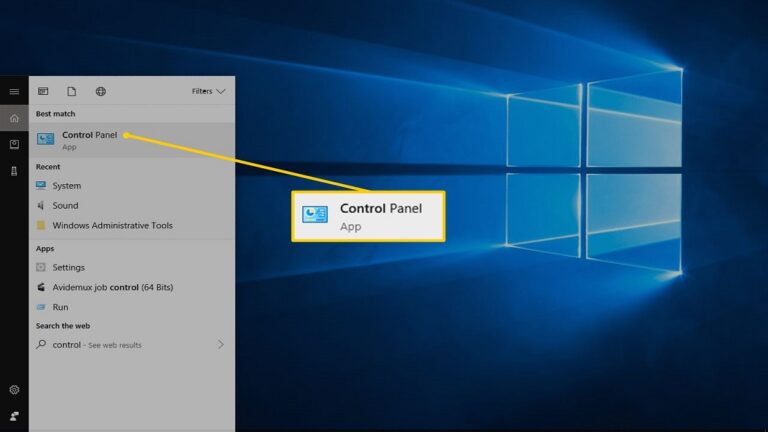Launch the Settings app result
768x432 pixels.
pyautogui.click(x=132, y=267)
